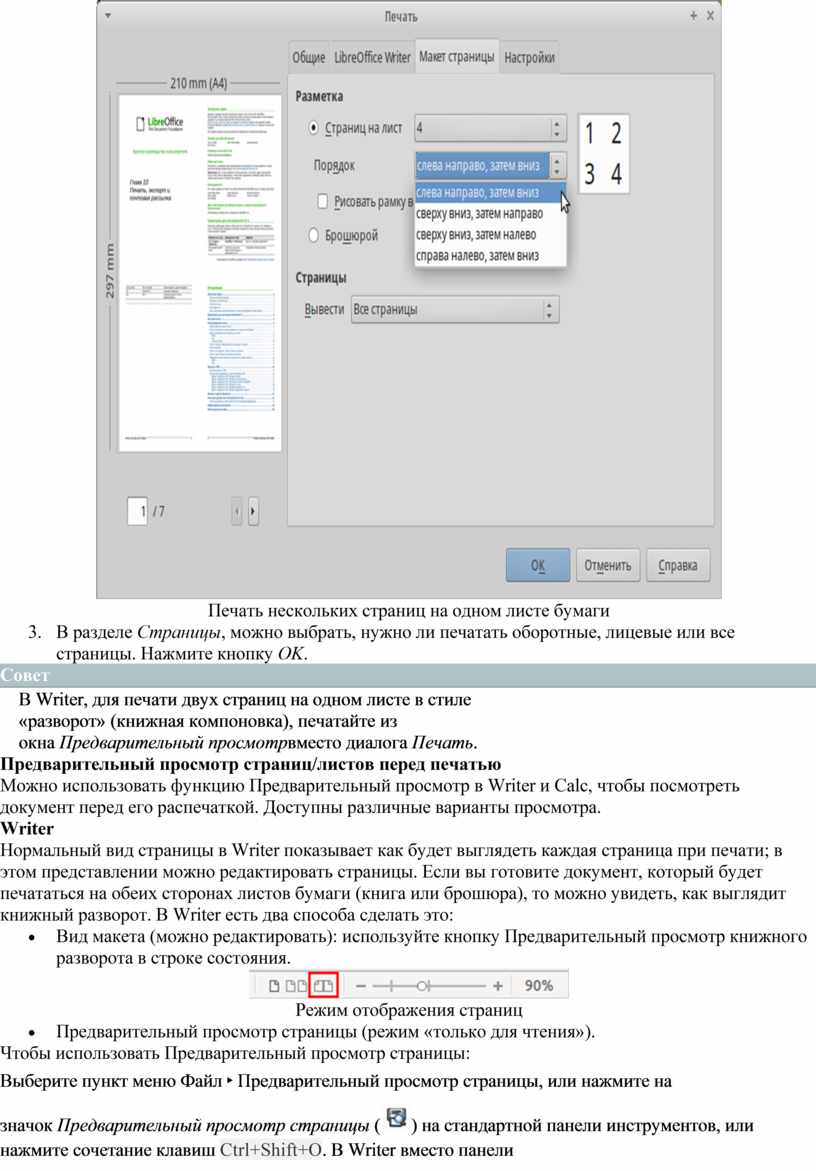Click the 'Ctrl+Shift+O' shortcut text
Screen dimensions: 816x1171
click(x=270, y=1149)
